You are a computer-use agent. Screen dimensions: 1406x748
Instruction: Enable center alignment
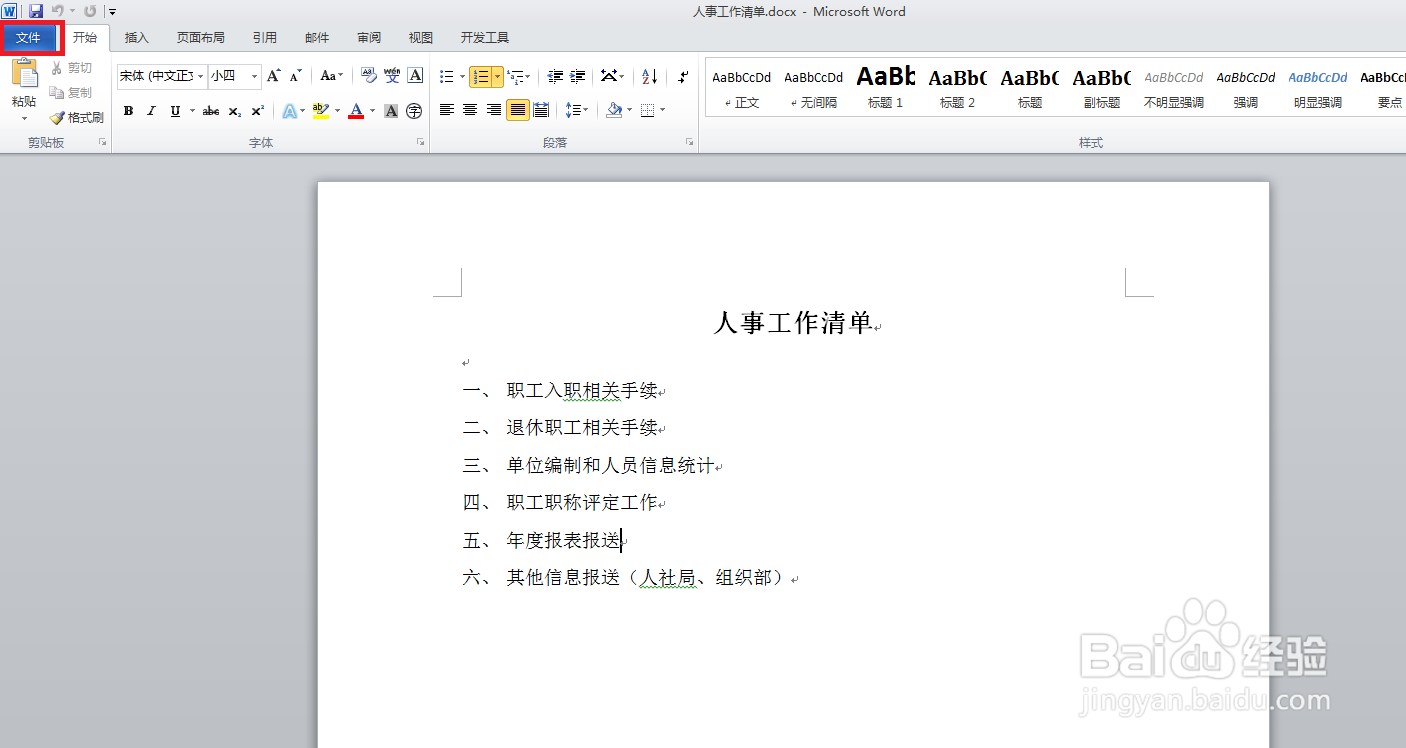point(469,110)
